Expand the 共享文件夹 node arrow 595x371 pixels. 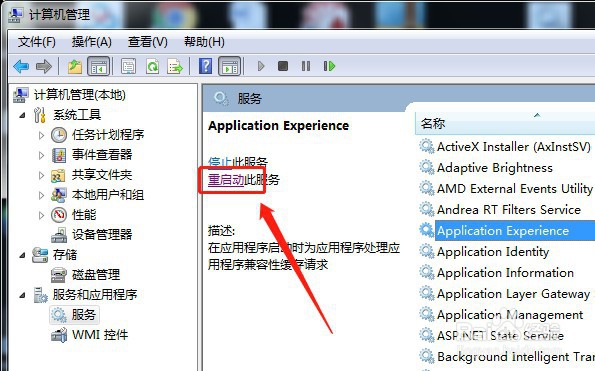pyautogui.click(x=41, y=175)
